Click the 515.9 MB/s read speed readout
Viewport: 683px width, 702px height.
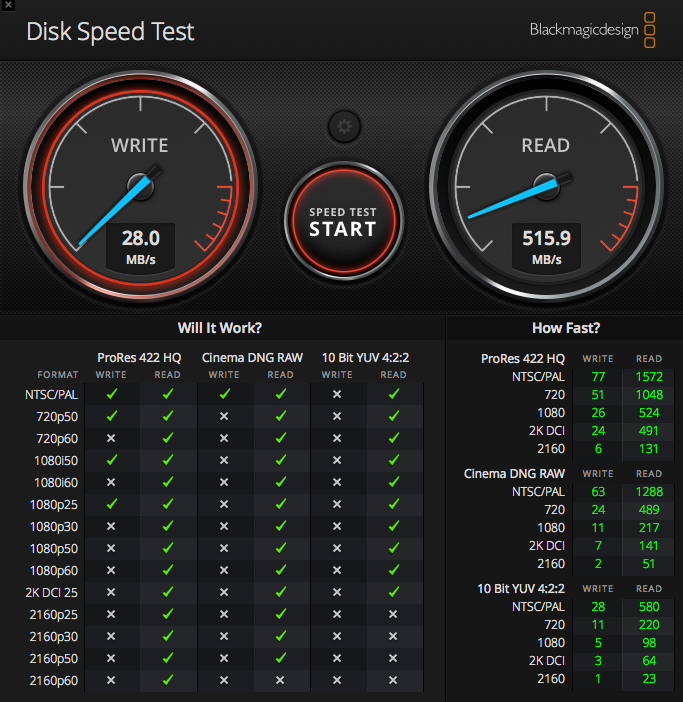pos(546,247)
